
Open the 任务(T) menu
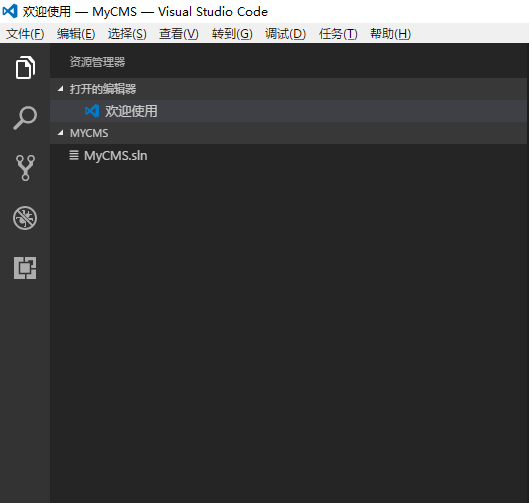(338, 34)
